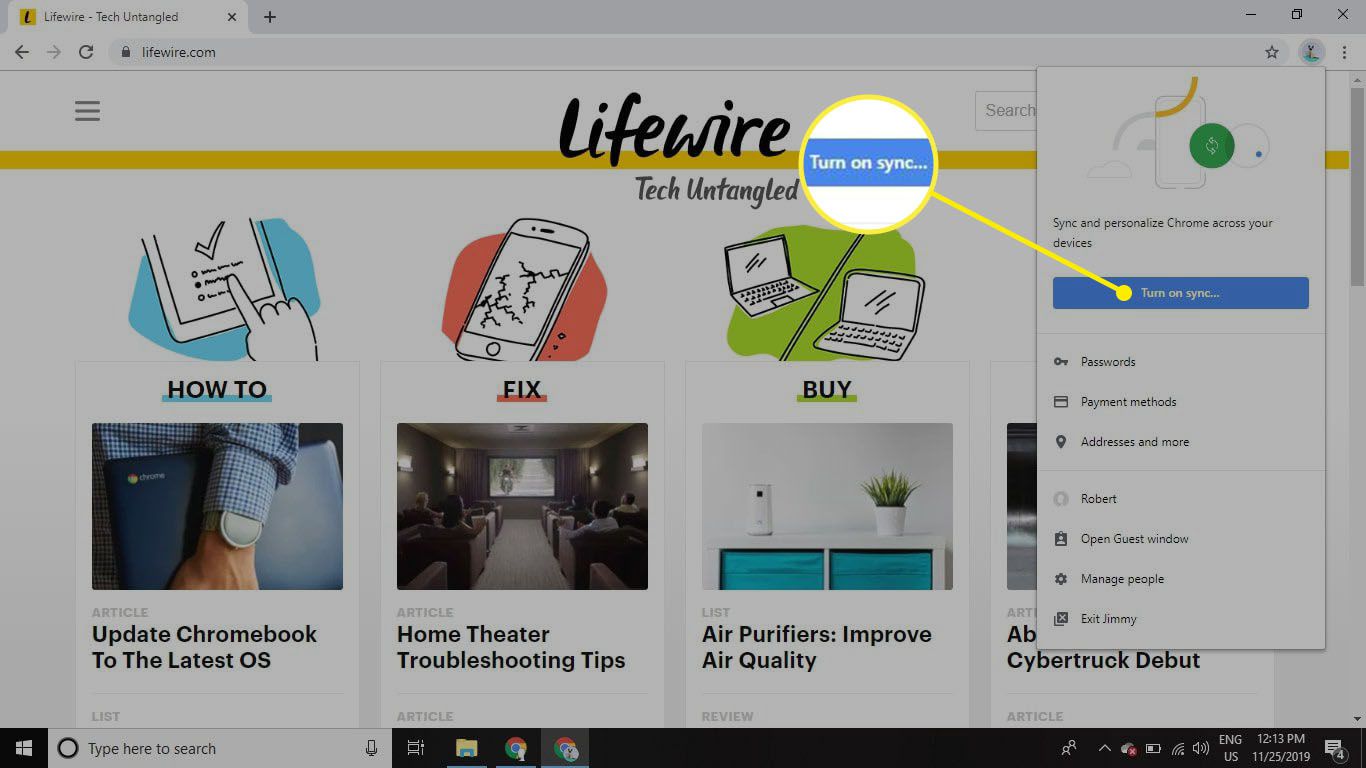Open Task View from the taskbar
1366x768 pixels.
click(x=416, y=748)
